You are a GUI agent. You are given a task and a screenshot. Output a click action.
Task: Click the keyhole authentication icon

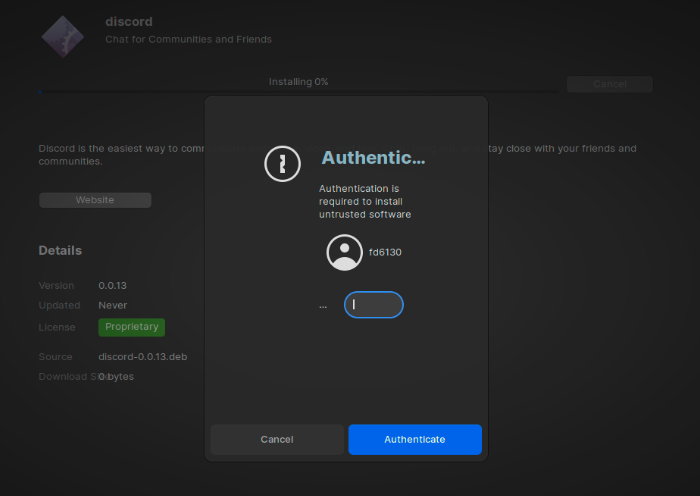click(282, 164)
